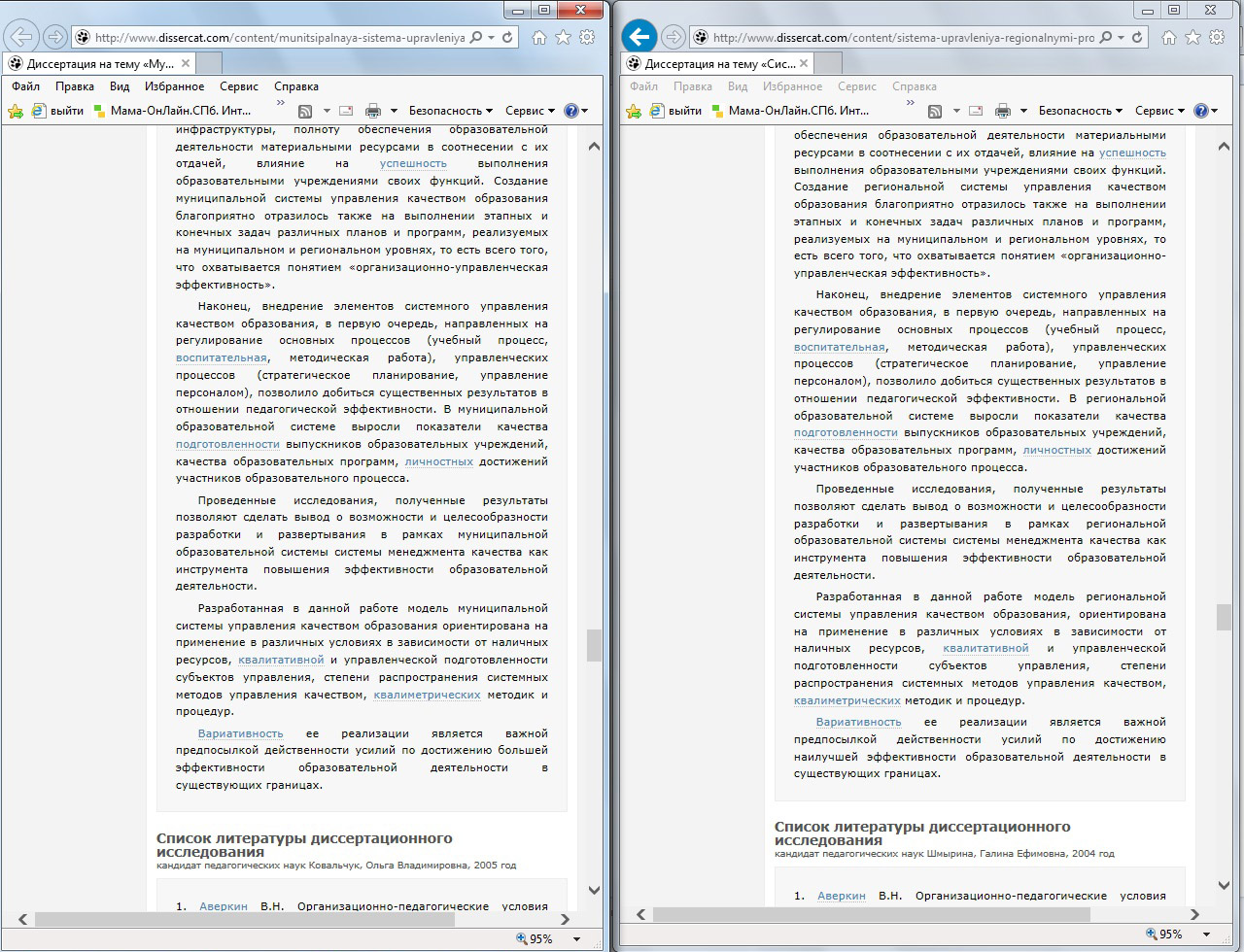The height and width of the screenshot is (952, 1244).
Task: Click Read mail icon in right window
Action: click(975, 111)
